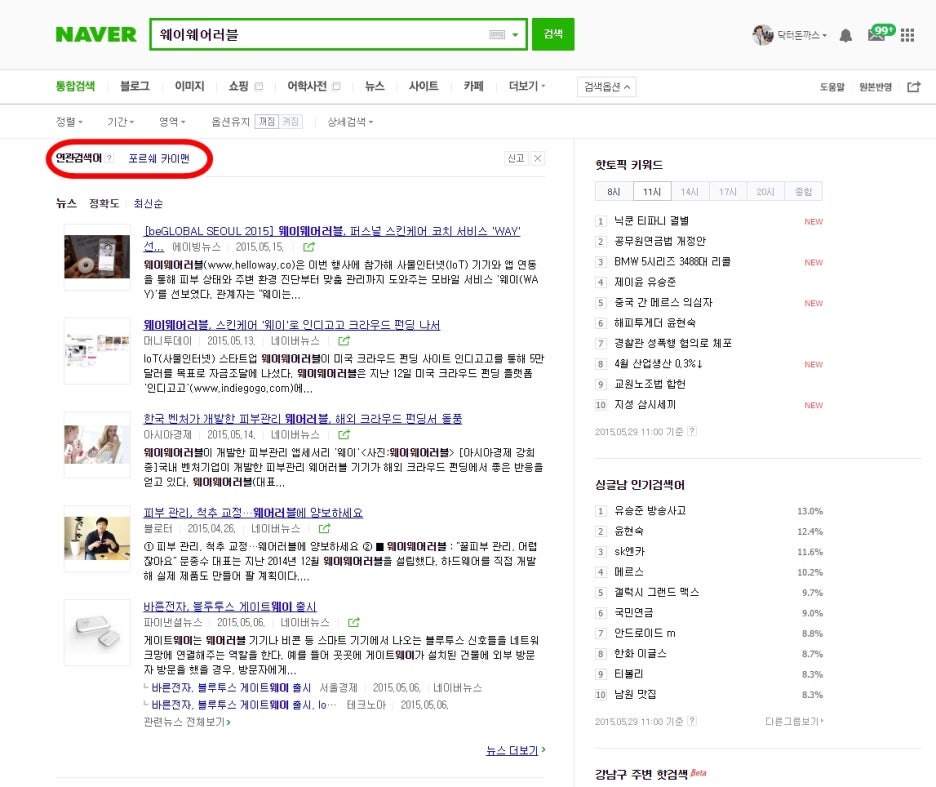
Task: Click 관련뉴스 전체보기 link
Action: click(187, 722)
